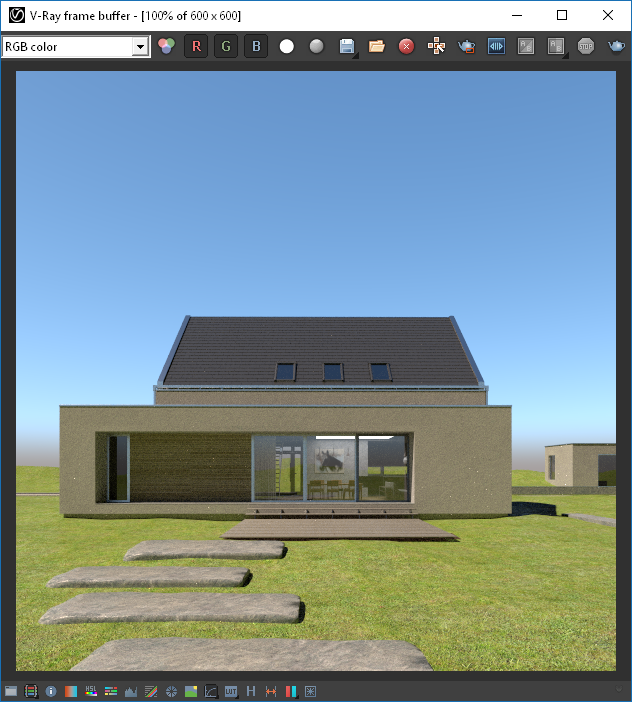The height and width of the screenshot is (702, 632).
Task: Close the V-Ray frame buffer window
Action: pyautogui.click(x=607, y=15)
